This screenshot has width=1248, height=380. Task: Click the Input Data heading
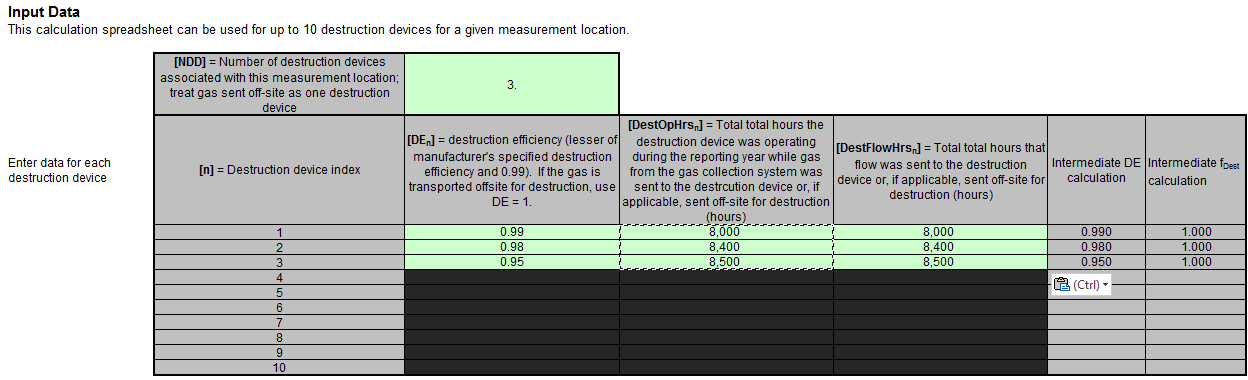44,12
